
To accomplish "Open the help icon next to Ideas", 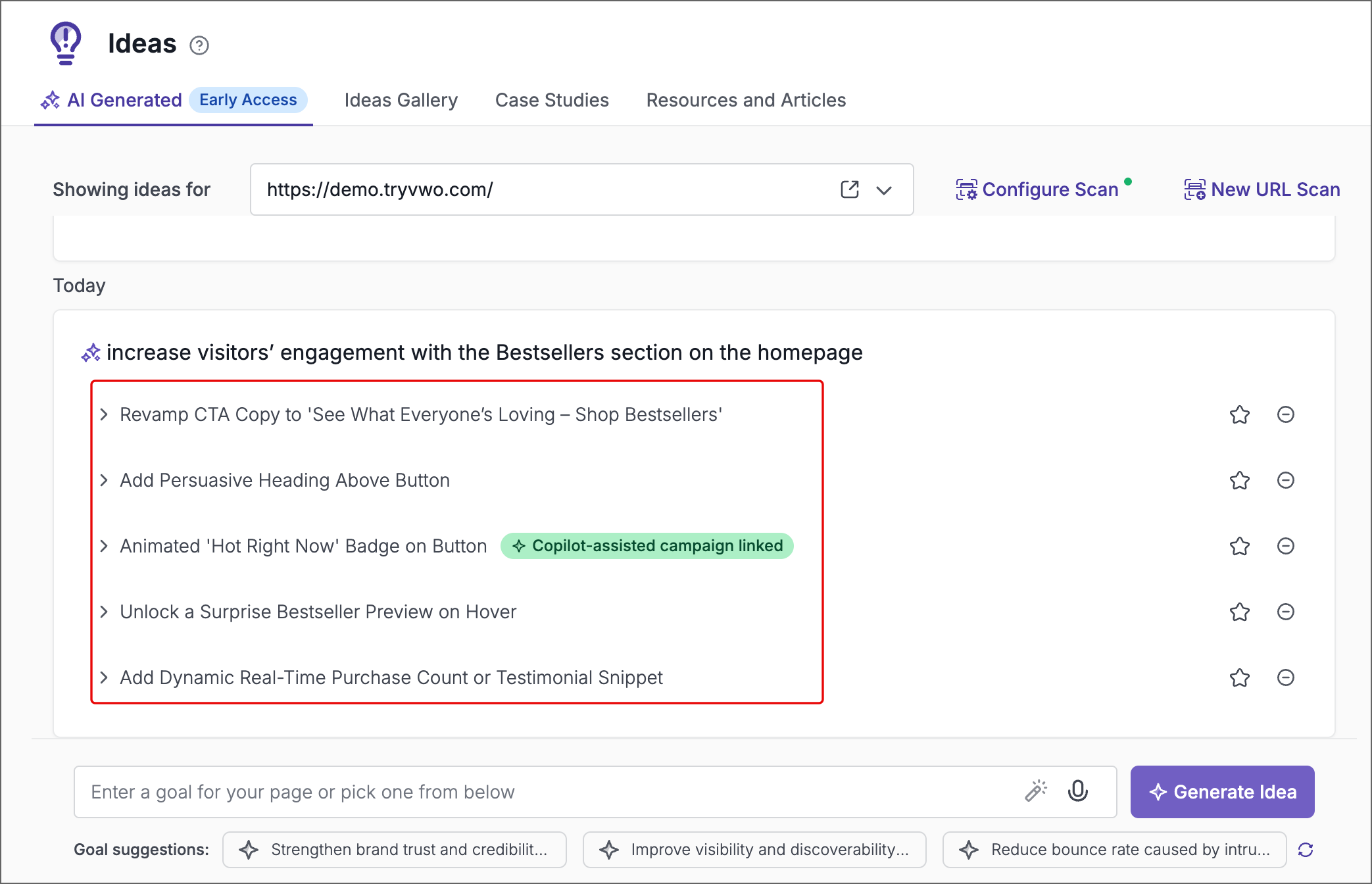I will click(x=199, y=45).
